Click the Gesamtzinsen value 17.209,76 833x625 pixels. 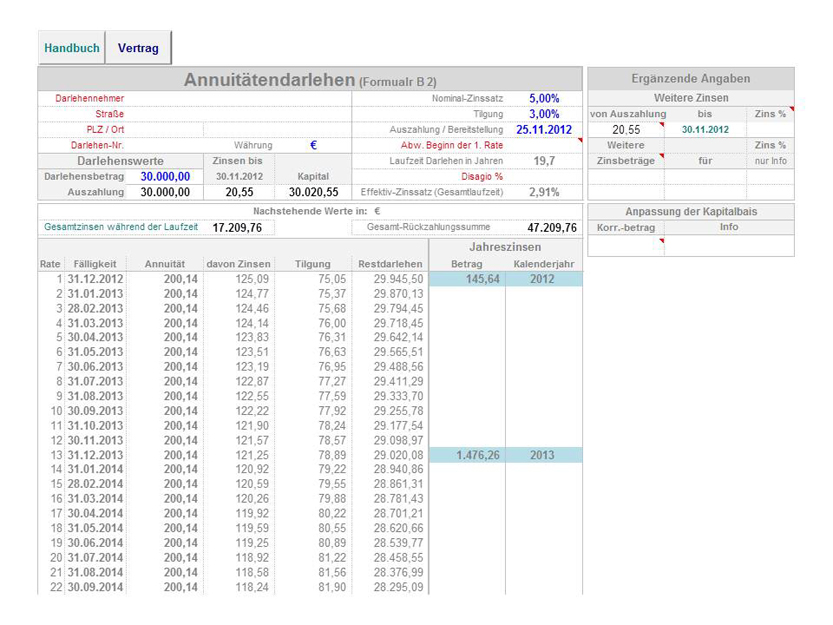[x=237, y=228]
